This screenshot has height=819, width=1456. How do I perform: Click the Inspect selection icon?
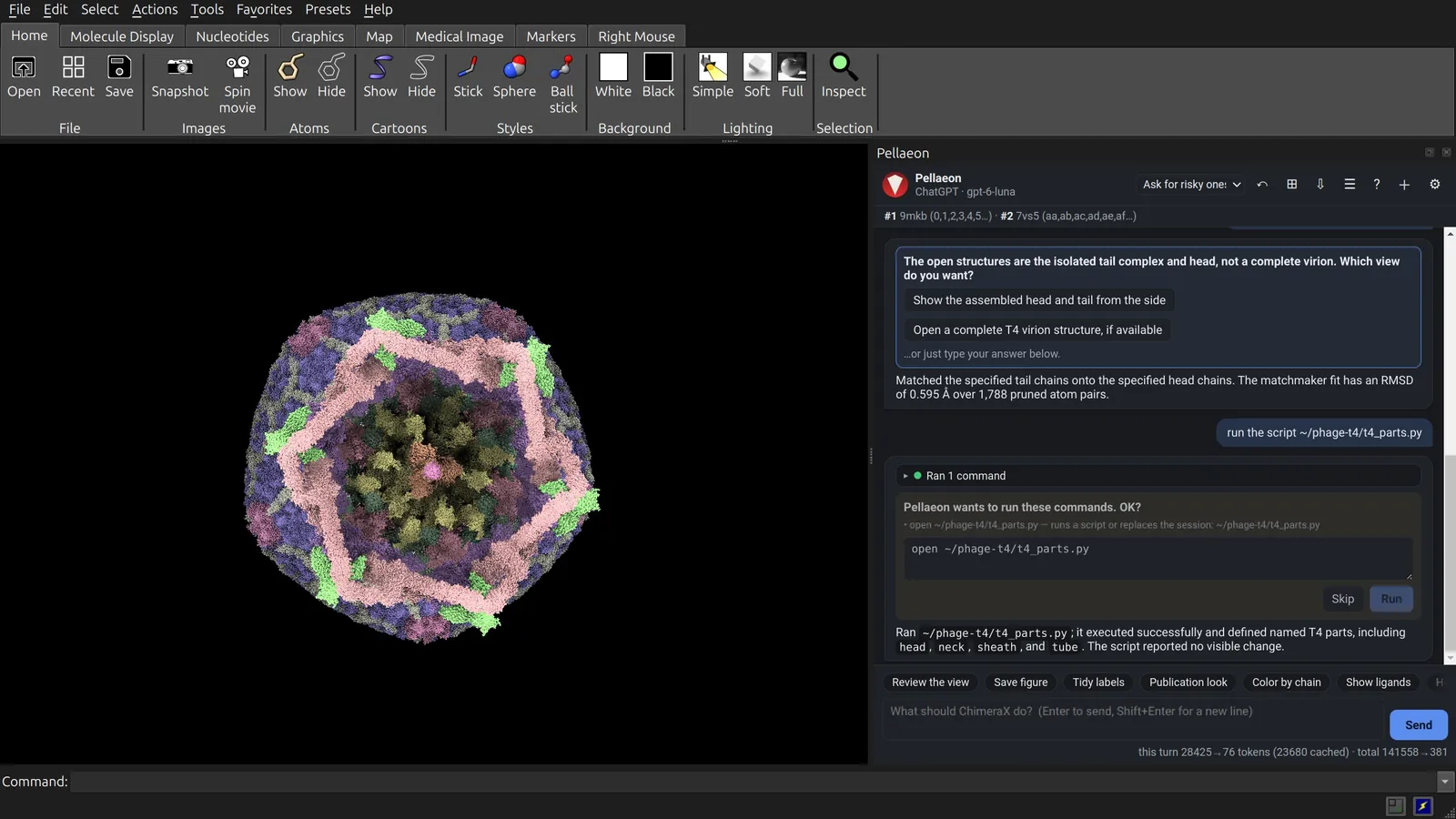(x=844, y=76)
